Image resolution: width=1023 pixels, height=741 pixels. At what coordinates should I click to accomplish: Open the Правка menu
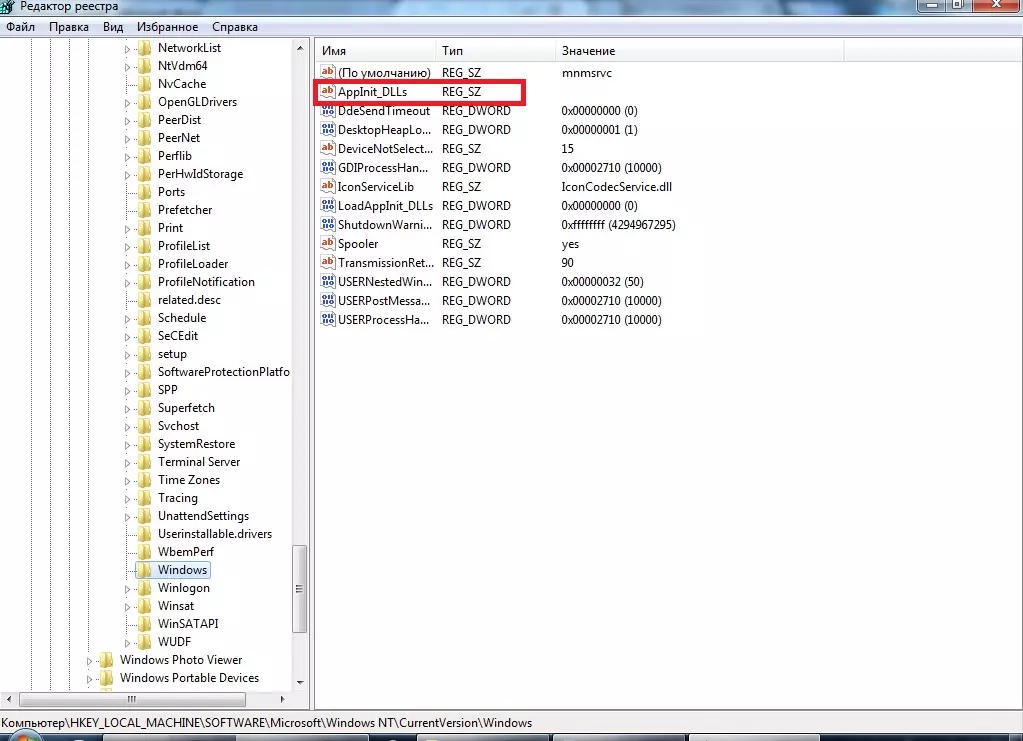tap(68, 27)
